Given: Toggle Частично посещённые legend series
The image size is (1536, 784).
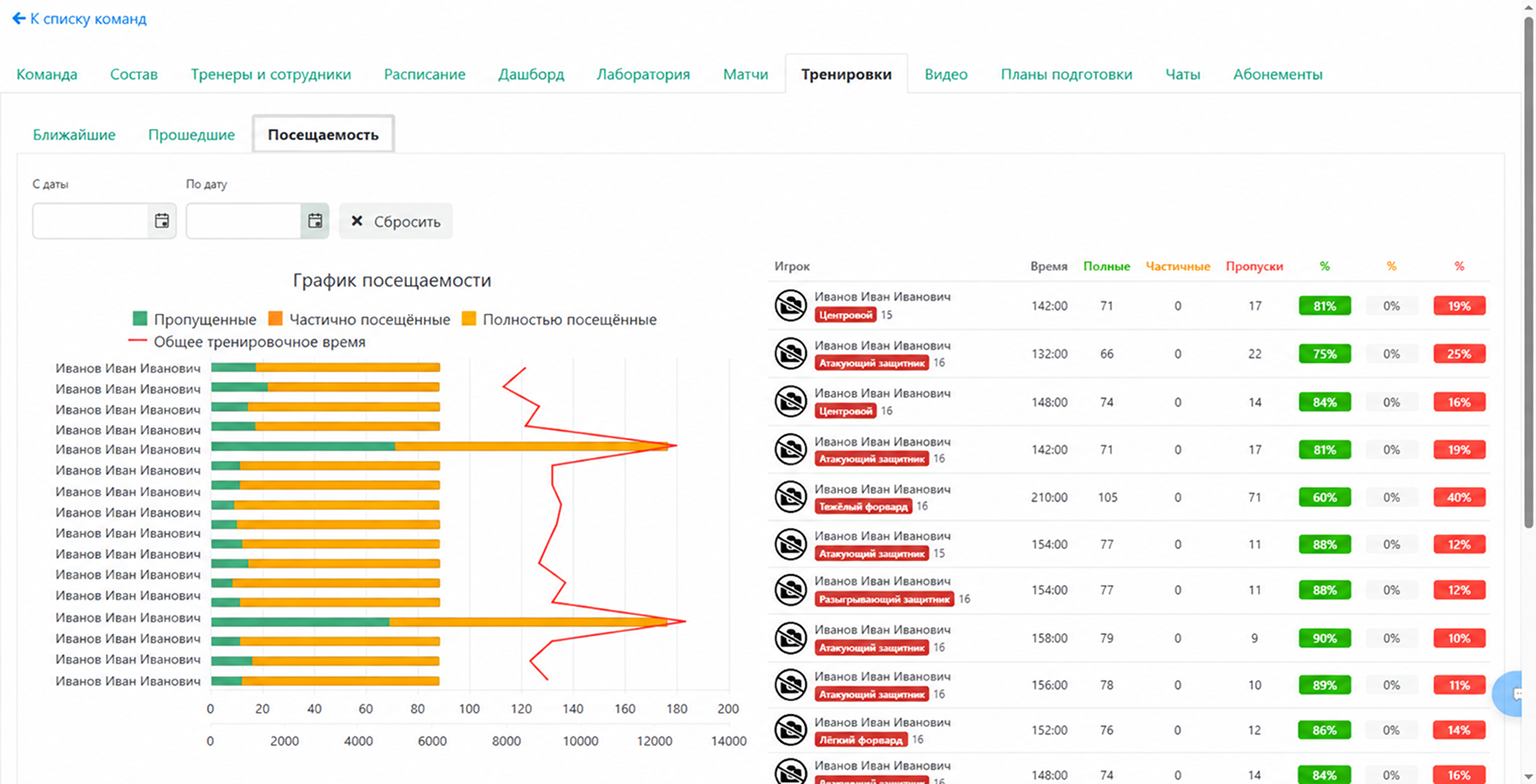Looking at the screenshot, I should click(x=360, y=319).
